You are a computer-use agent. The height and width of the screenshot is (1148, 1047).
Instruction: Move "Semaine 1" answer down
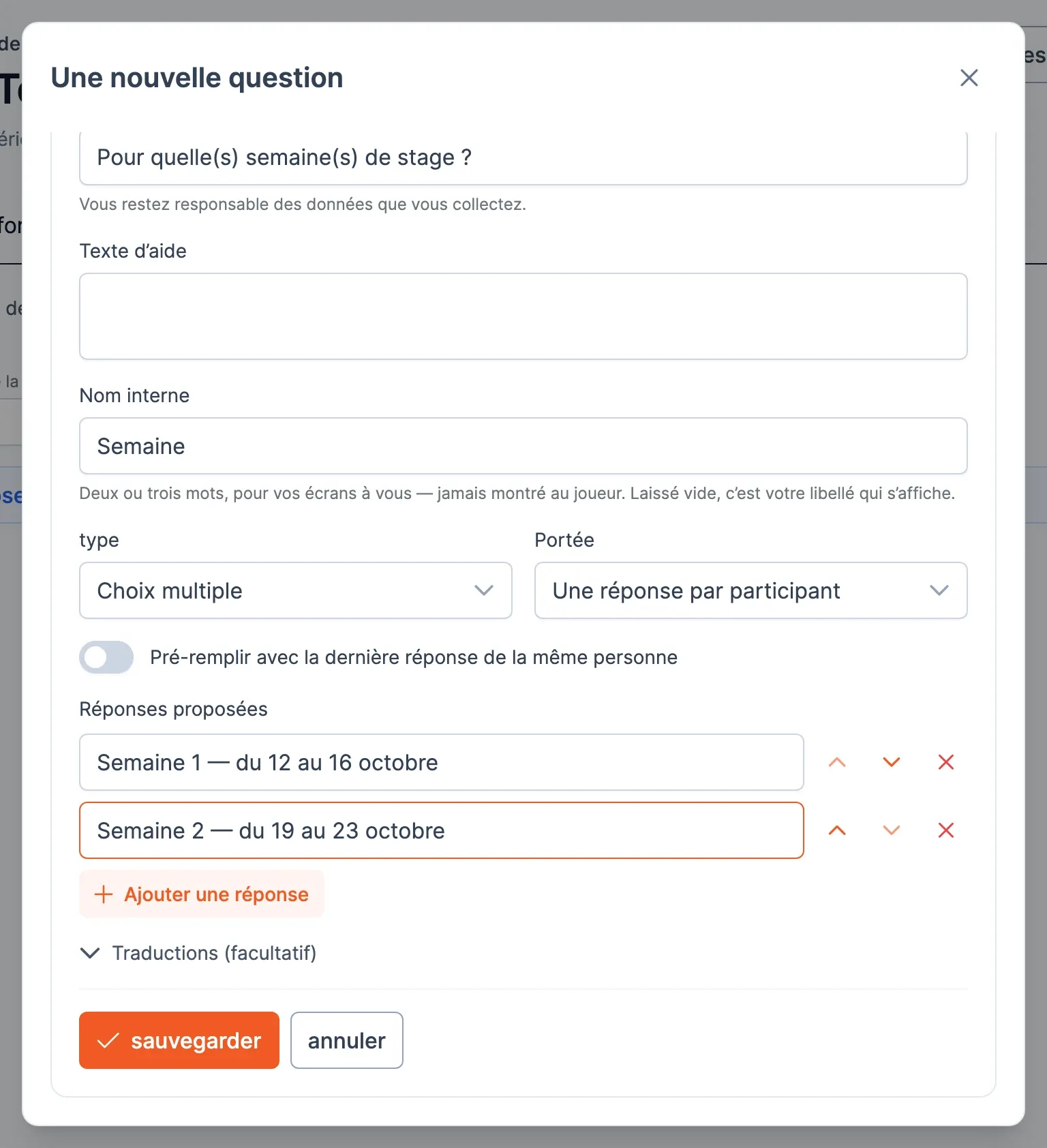click(892, 762)
